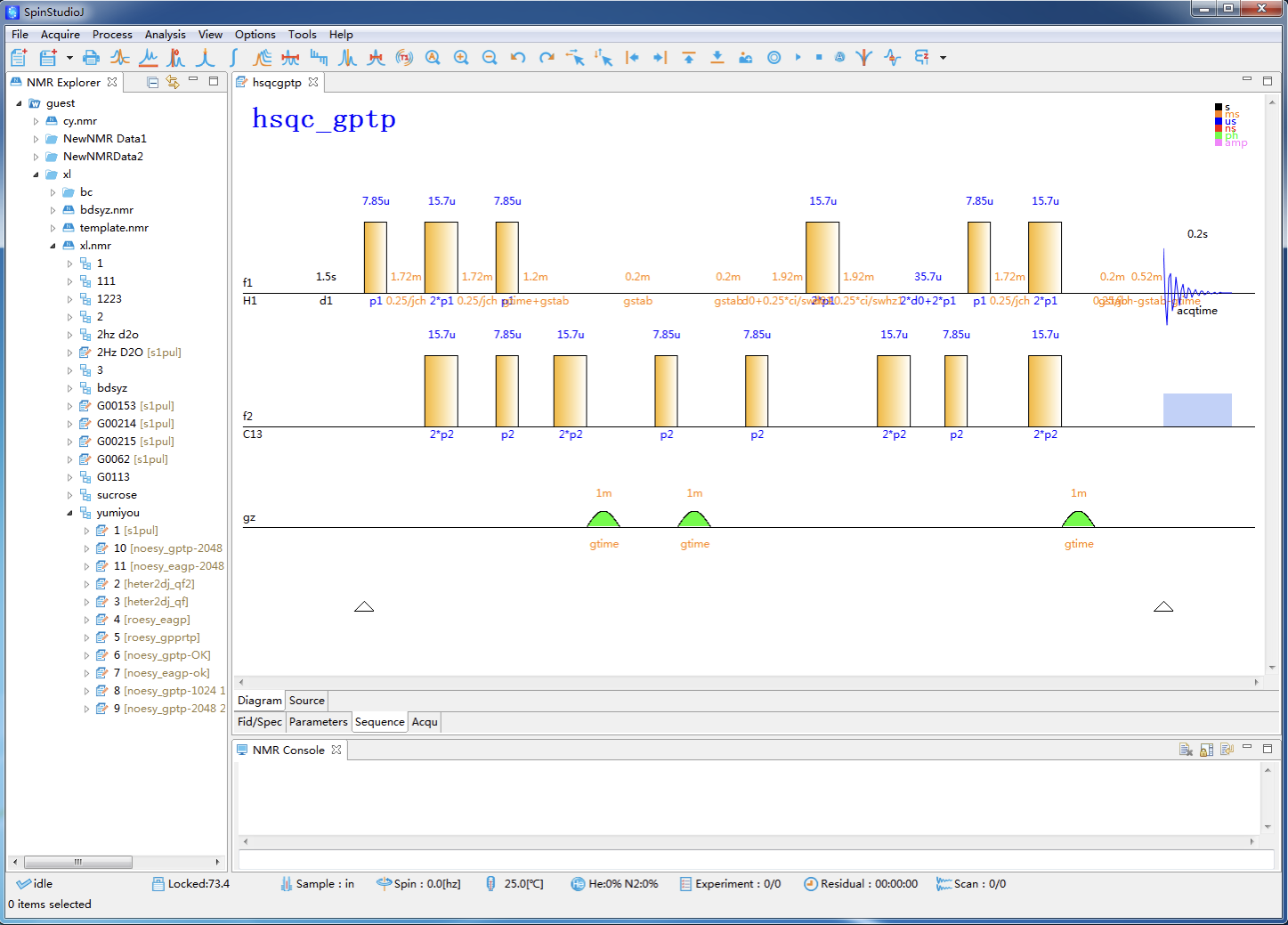Click the T1 relaxation toolbar icon

point(404,58)
